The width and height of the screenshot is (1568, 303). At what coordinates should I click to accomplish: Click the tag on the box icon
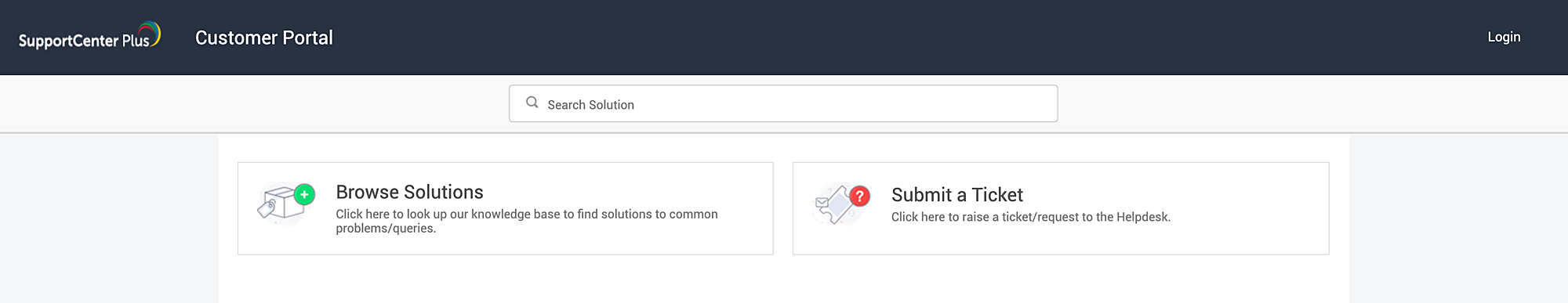[x=267, y=207]
